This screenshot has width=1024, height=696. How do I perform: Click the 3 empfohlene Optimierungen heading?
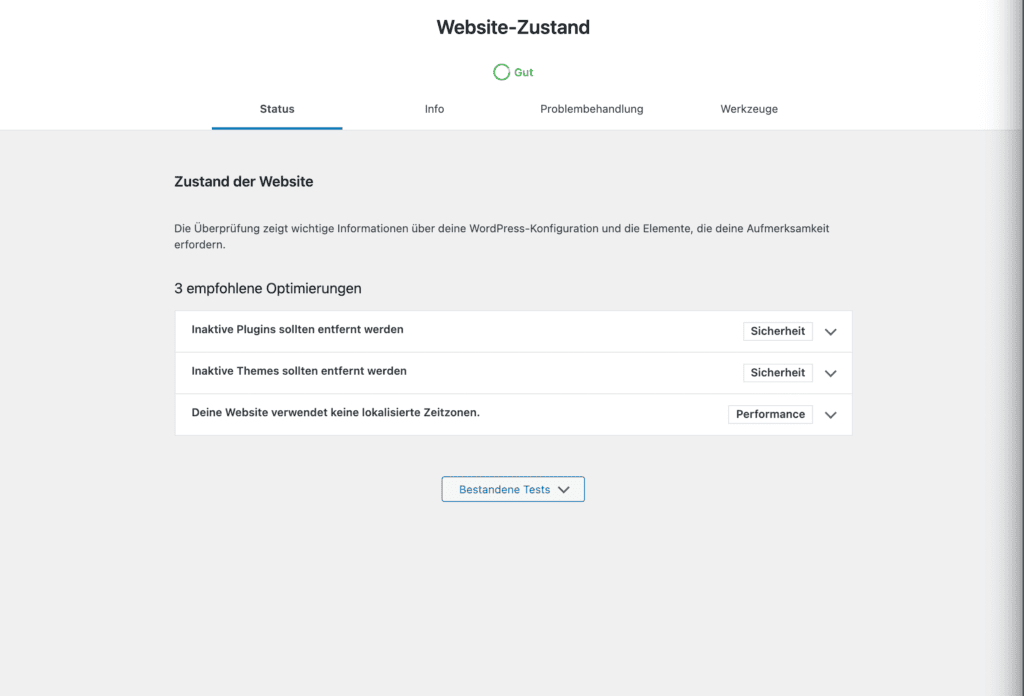(267, 288)
